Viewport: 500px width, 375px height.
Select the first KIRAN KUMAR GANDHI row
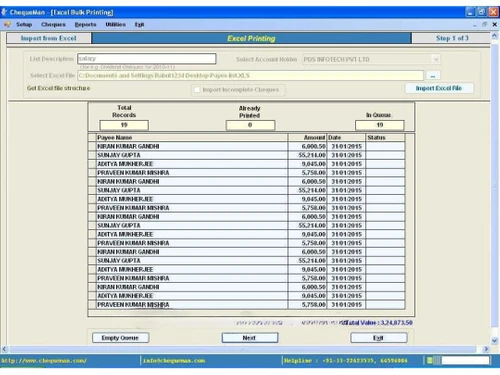247,146
